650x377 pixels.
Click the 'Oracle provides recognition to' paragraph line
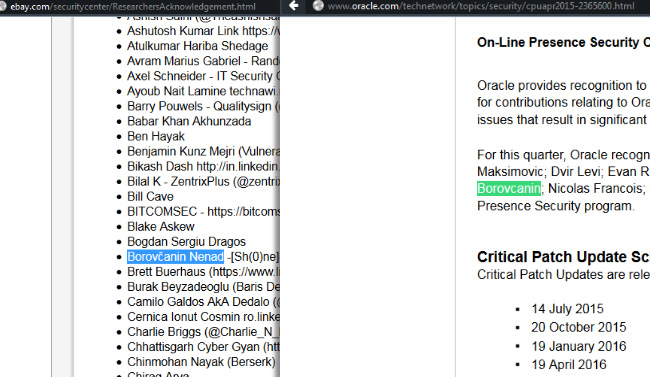(562, 86)
